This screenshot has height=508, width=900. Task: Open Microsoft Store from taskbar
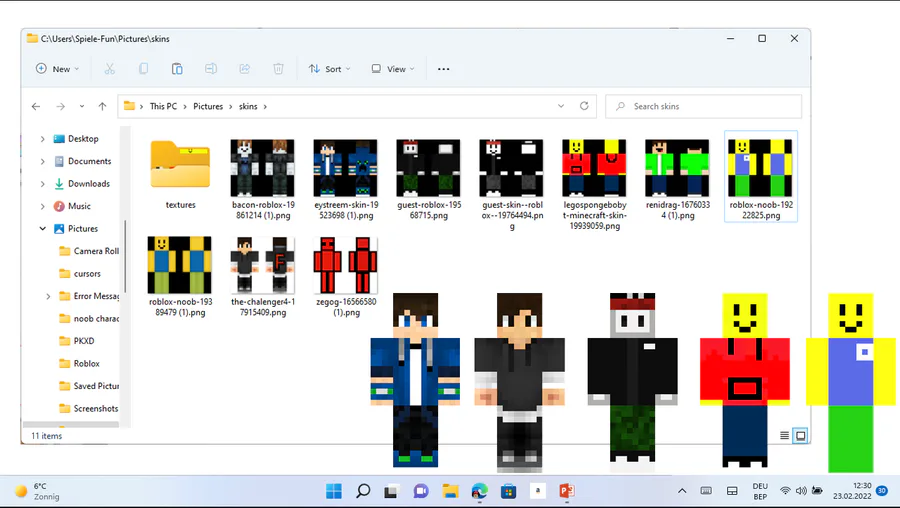coord(509,491)
